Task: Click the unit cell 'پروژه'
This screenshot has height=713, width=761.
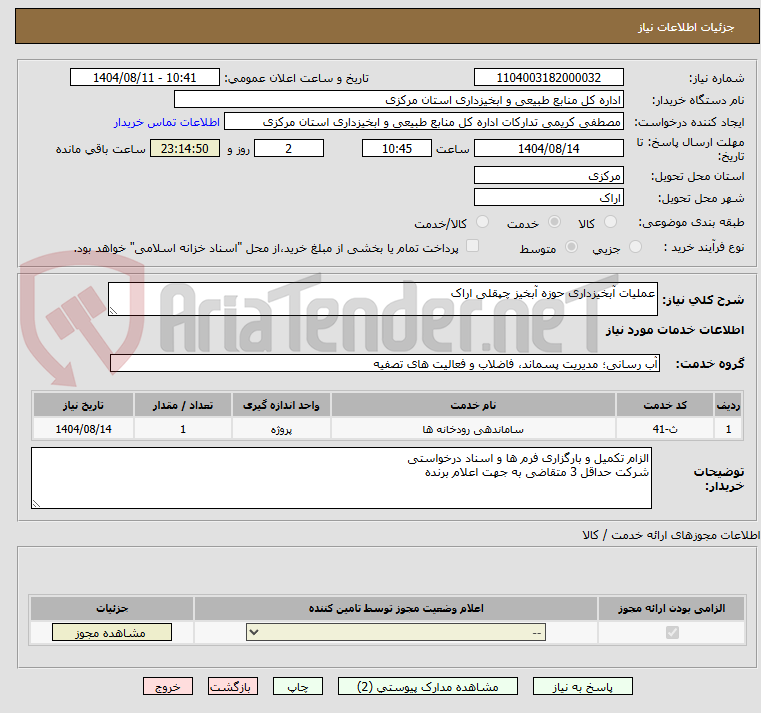Action: [281, 429]
